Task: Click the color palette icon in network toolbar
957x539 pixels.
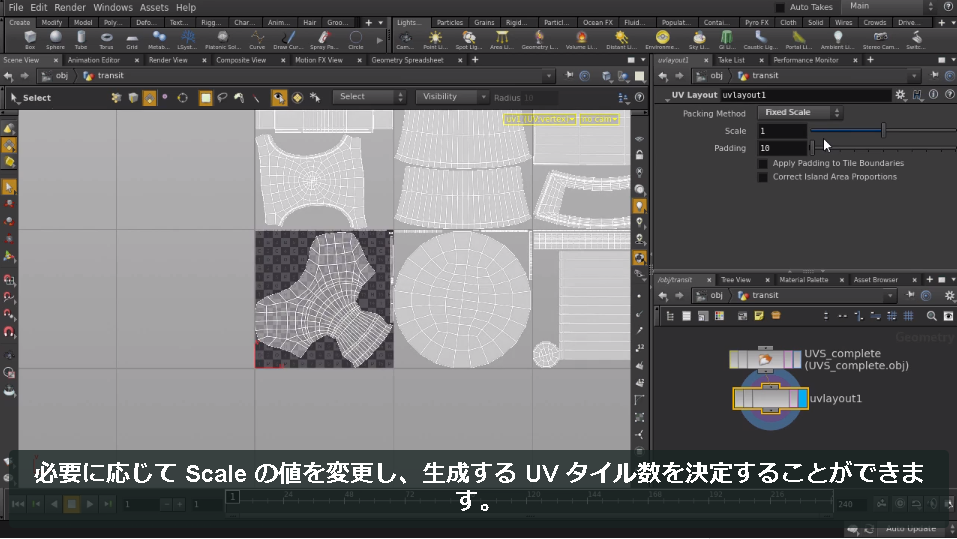Action: tap(720, 316)
